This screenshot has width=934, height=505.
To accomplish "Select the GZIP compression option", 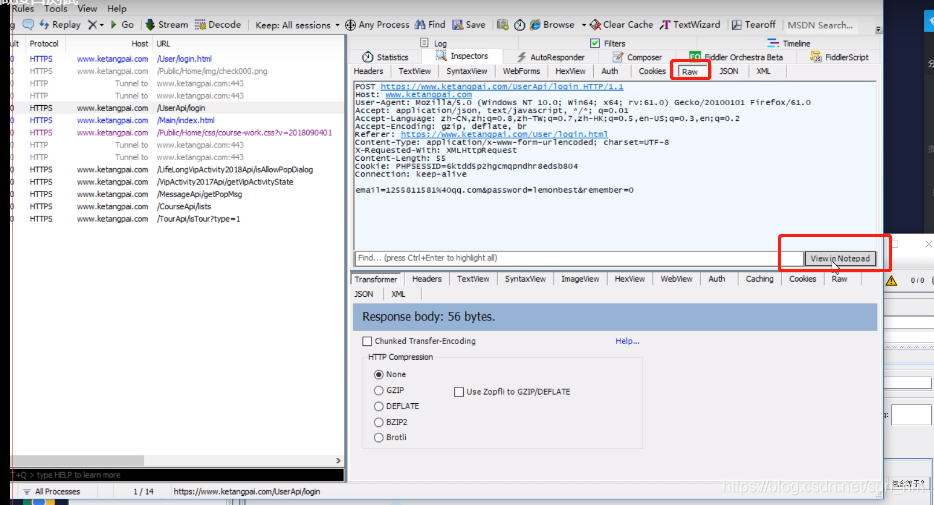I will [x=378, y=391].
